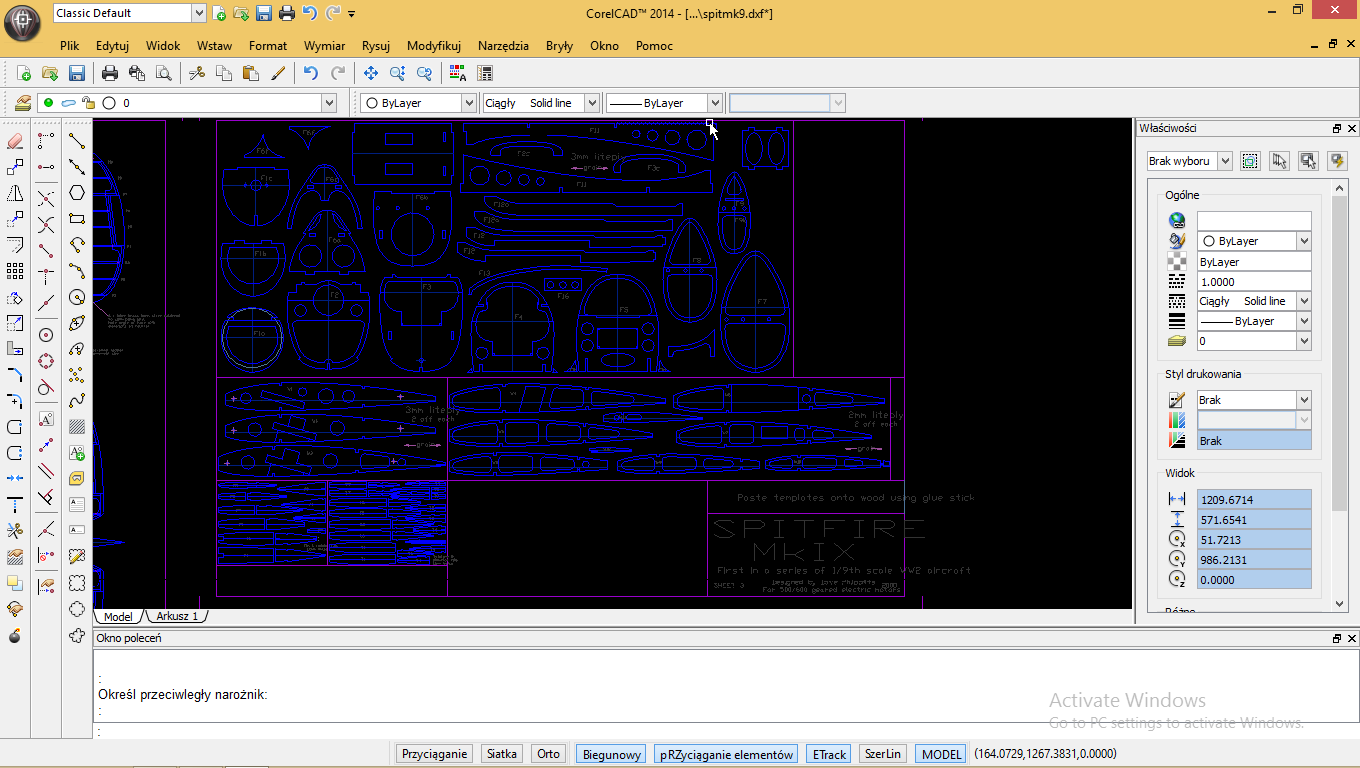Open the Brak wyboru selection dropdown
This screenshot has height=768, width=1360.
[x=1226, y=161]
